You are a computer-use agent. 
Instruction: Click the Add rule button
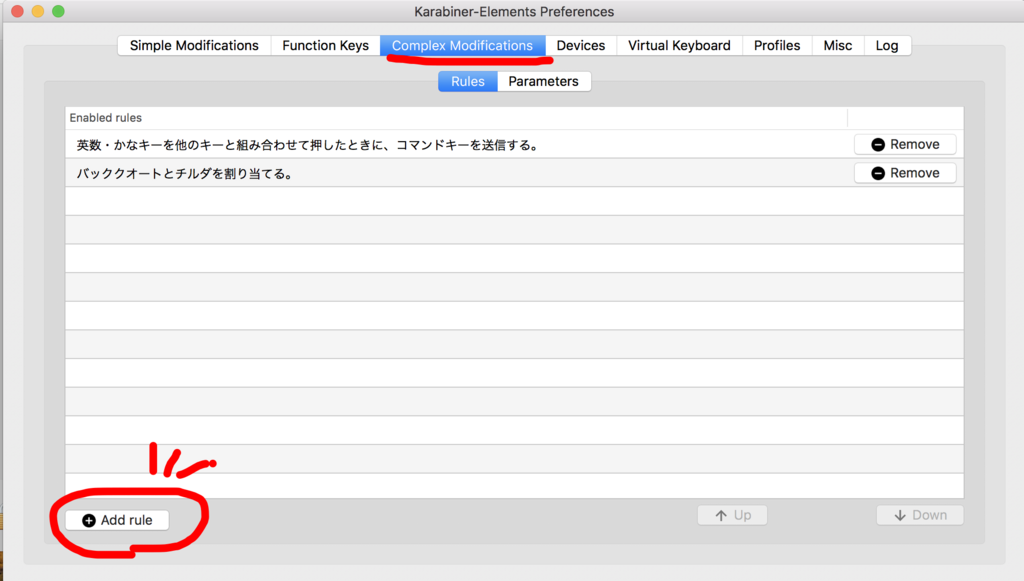point(117,520)
